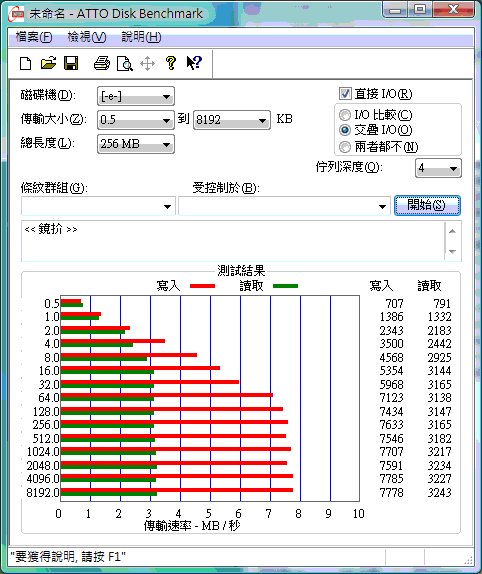Screen dimensions: 482x574
Task: Click in the description text box
Action: [233, 241]
